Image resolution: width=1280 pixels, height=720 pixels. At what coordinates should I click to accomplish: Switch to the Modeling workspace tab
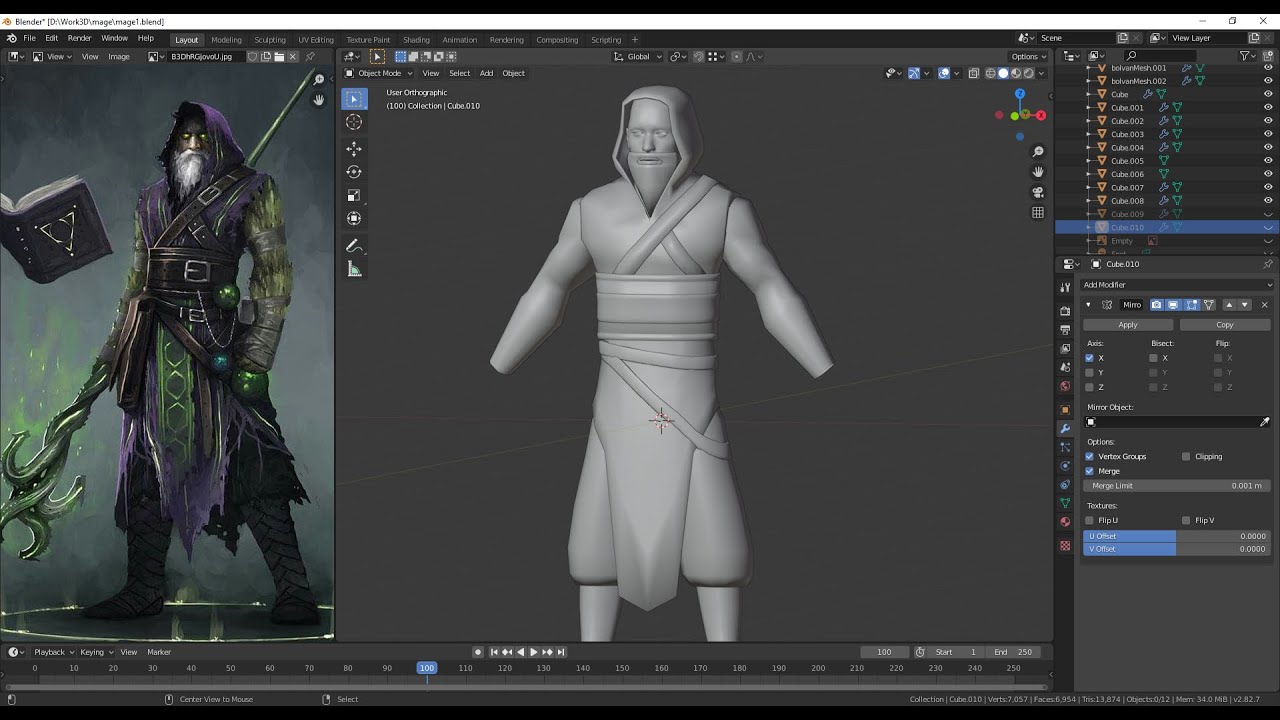(x=226, y=40)
